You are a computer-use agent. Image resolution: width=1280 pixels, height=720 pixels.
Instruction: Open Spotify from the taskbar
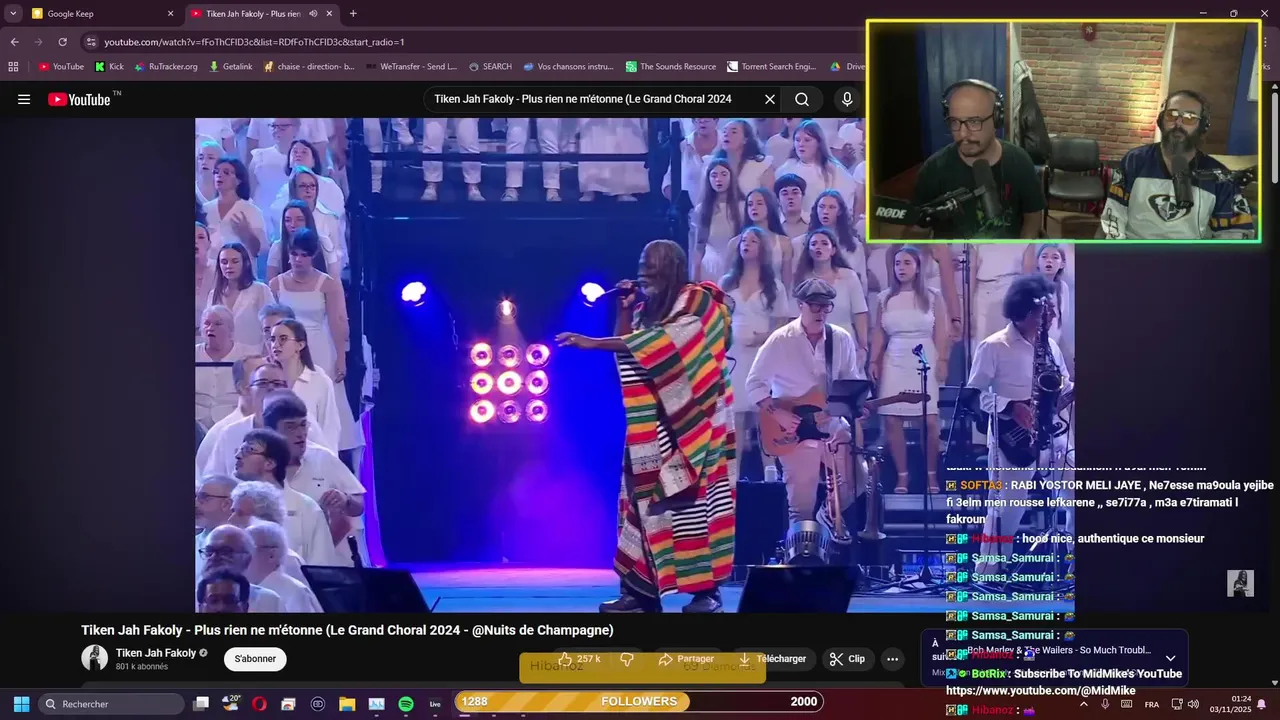(406, 704)
